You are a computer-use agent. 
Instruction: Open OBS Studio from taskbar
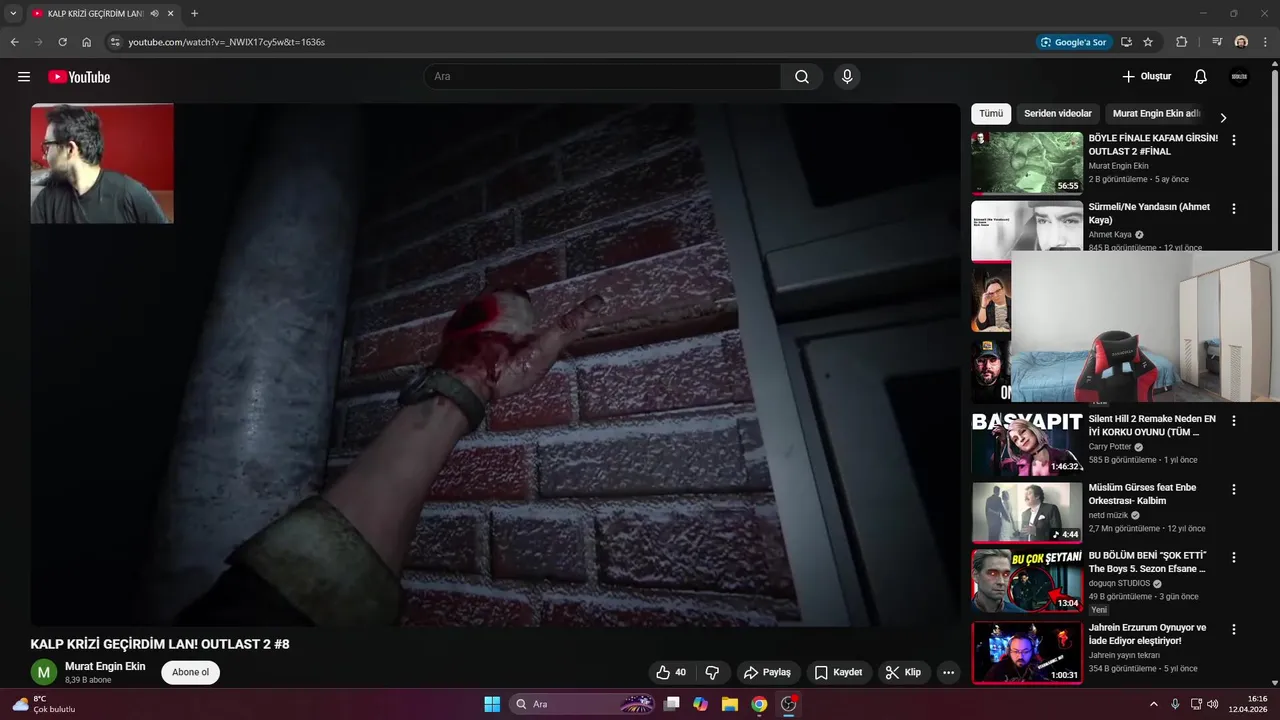(788, 704)
